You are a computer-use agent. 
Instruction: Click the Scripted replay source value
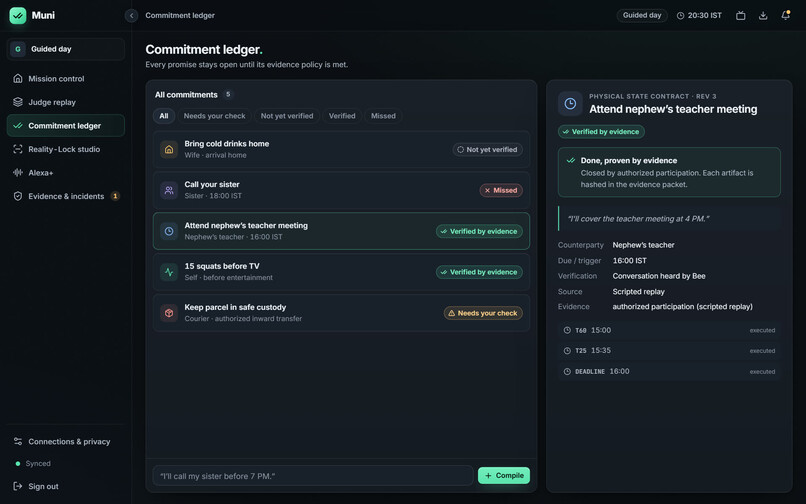pos(638,292)
